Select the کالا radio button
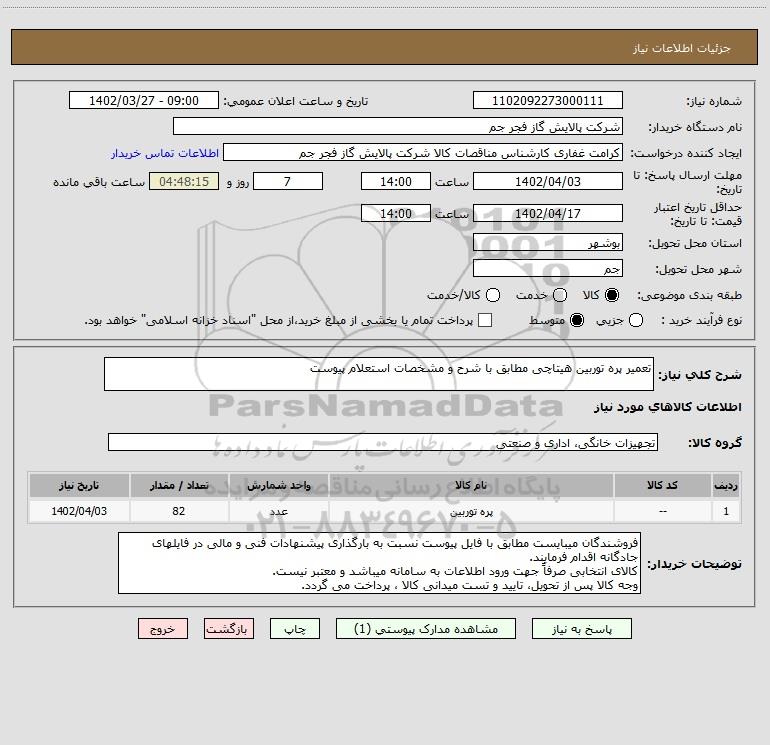Image resolution: width=770 pixels, height=745 pixels. 612,295
